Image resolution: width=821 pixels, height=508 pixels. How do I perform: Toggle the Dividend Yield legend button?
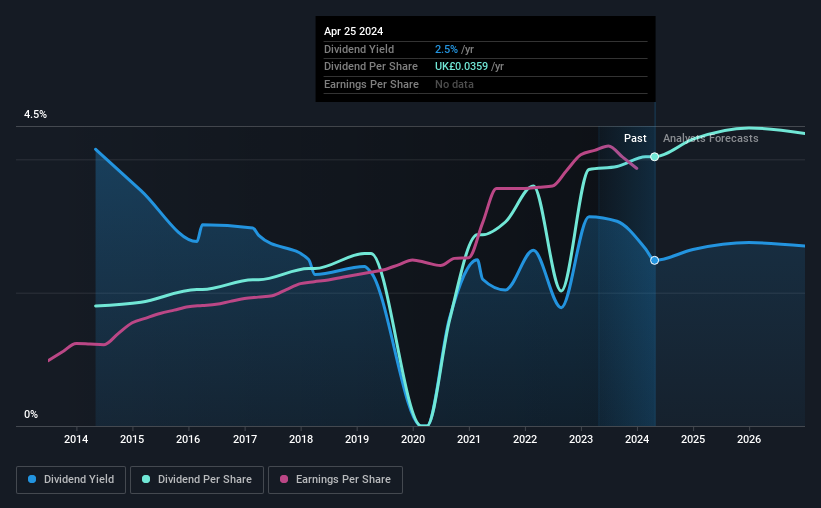pos(71,480)
